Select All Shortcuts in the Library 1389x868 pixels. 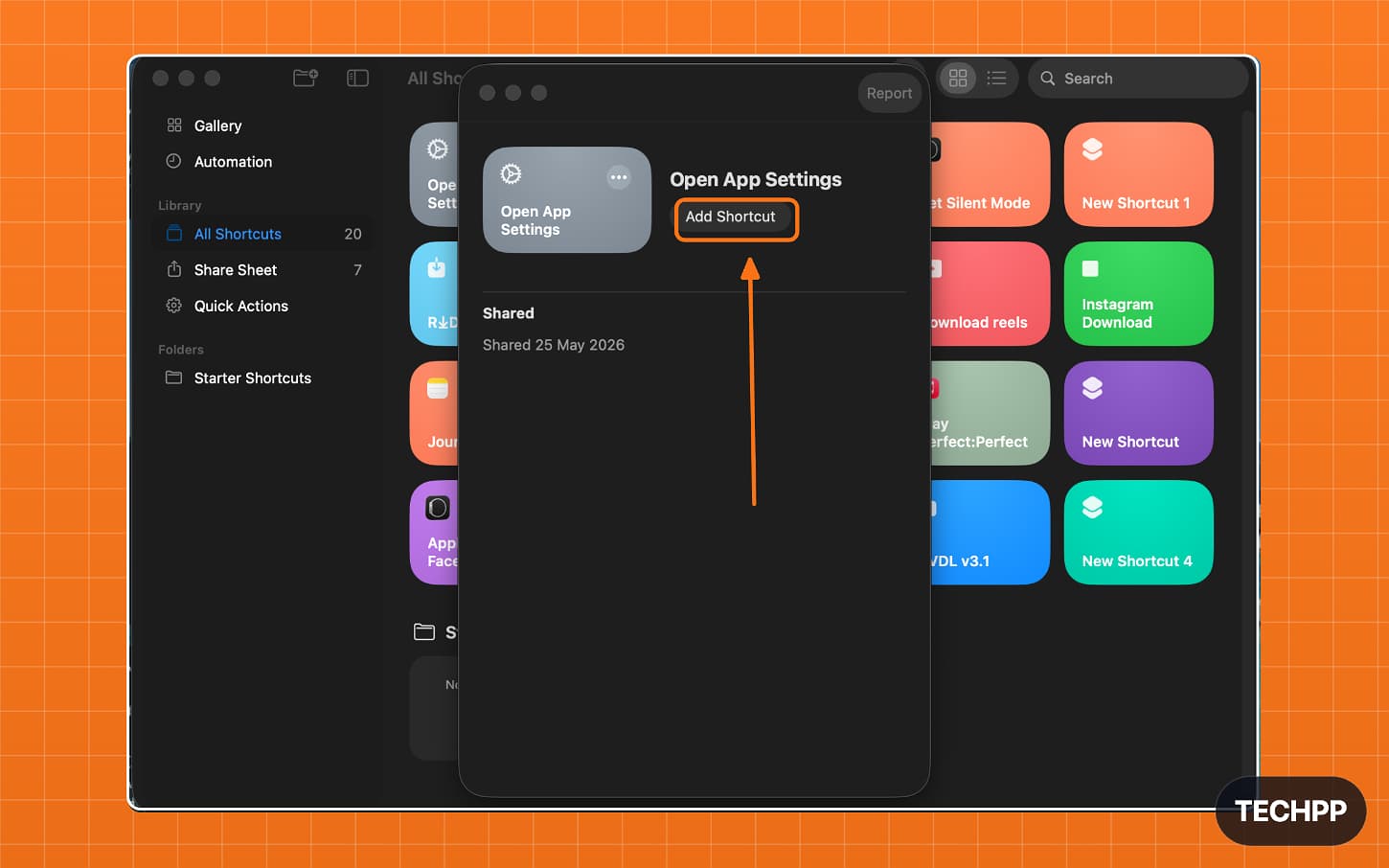click(262, 234)
